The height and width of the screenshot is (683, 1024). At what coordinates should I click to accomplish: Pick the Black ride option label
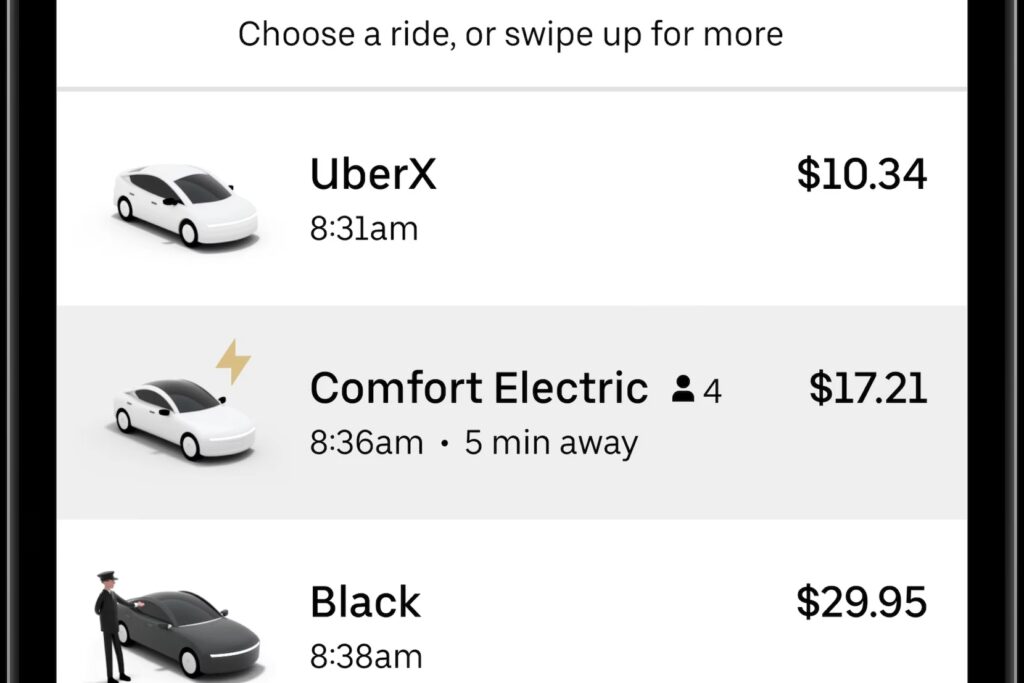point(365,602)
